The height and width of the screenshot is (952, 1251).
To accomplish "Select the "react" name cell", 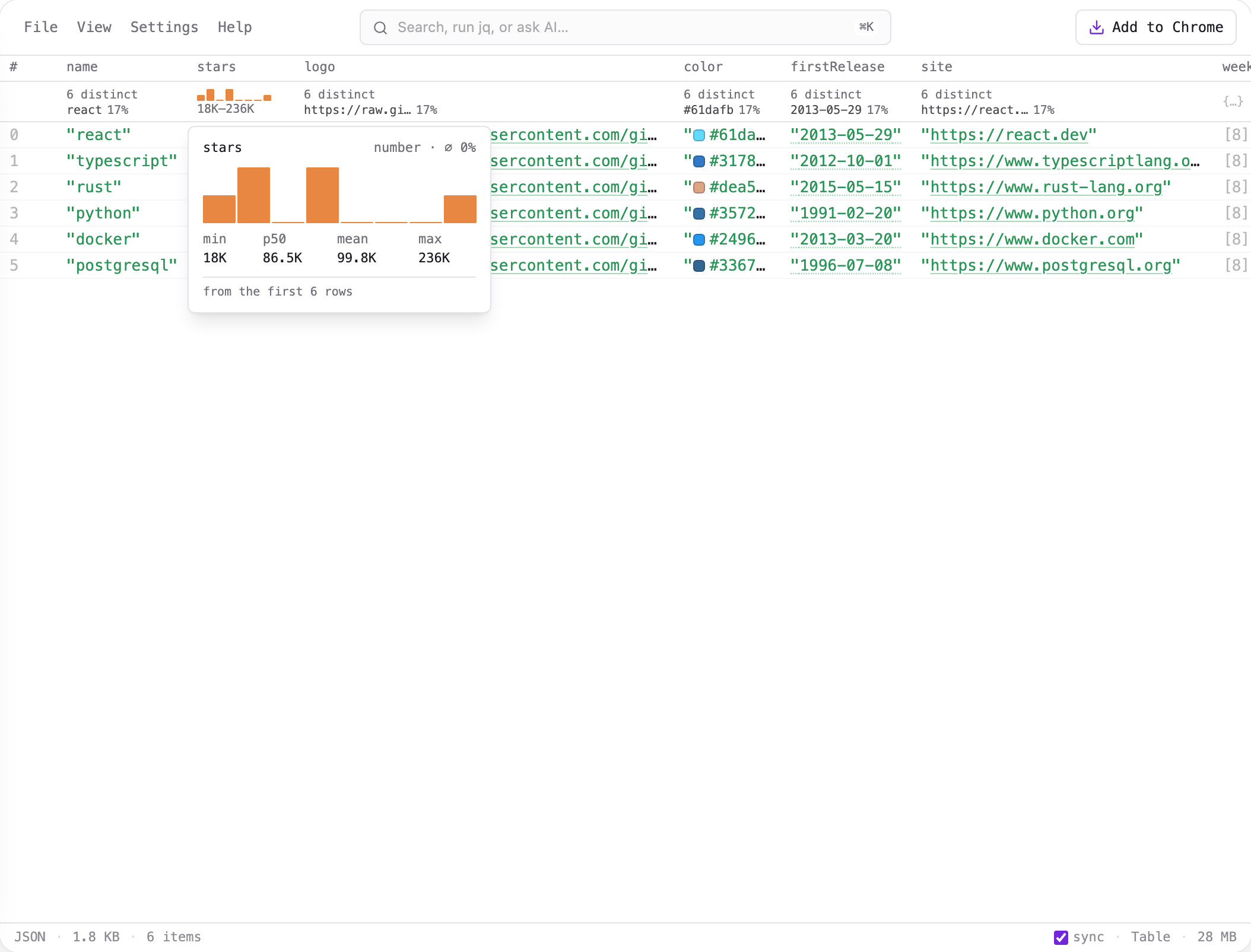I will pos(99,135).
